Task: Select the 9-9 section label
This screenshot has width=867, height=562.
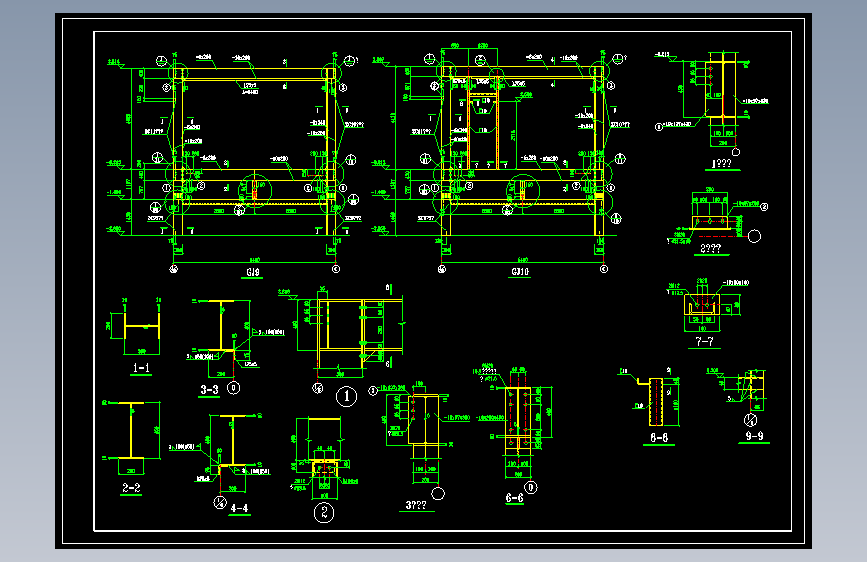Action: 754,436
